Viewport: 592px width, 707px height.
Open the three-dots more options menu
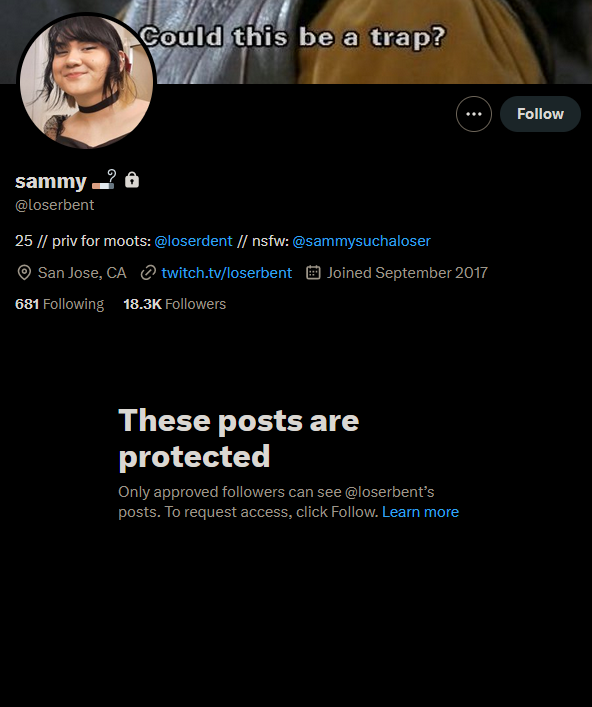click(473, 114)
